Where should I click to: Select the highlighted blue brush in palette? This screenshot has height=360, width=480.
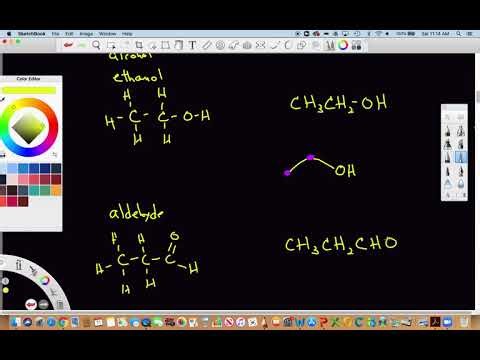[x=461, y=157]
